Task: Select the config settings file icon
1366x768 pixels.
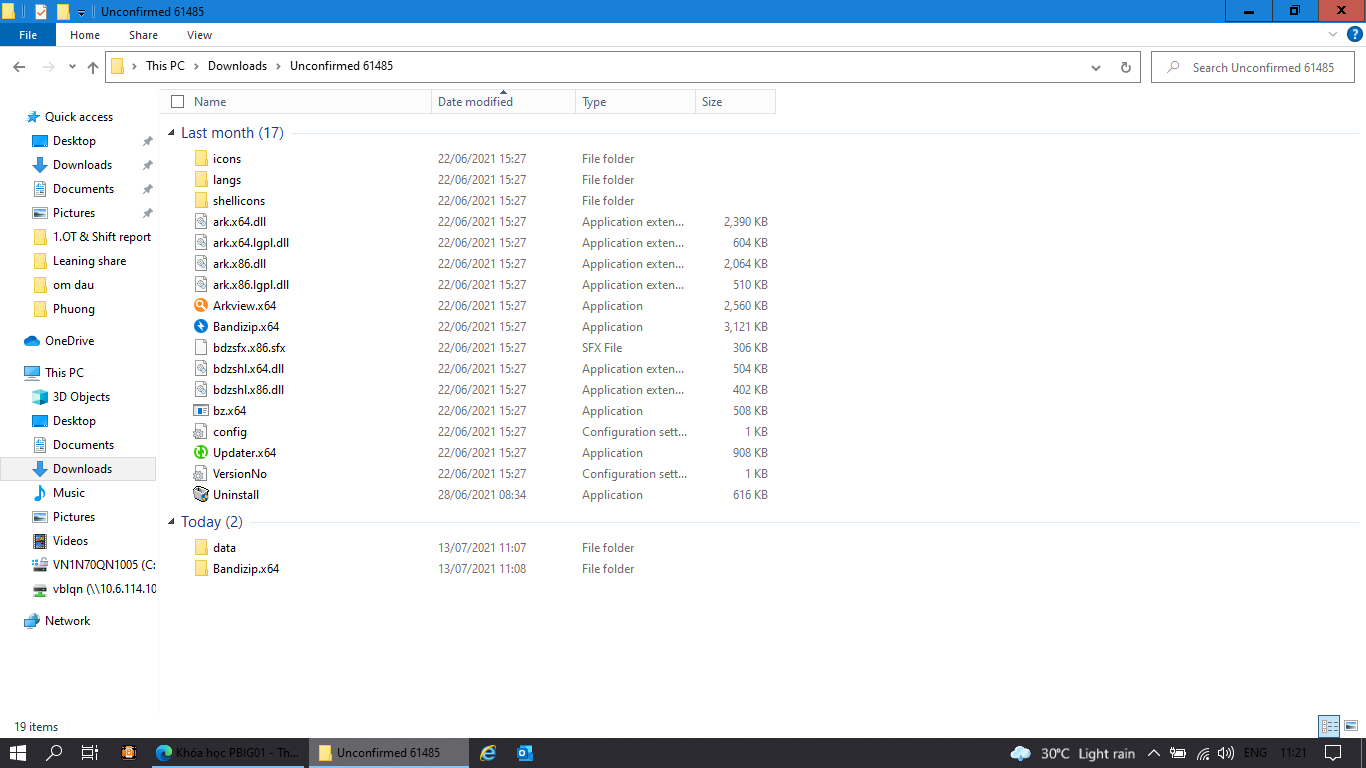Action: tap(201, 432)
